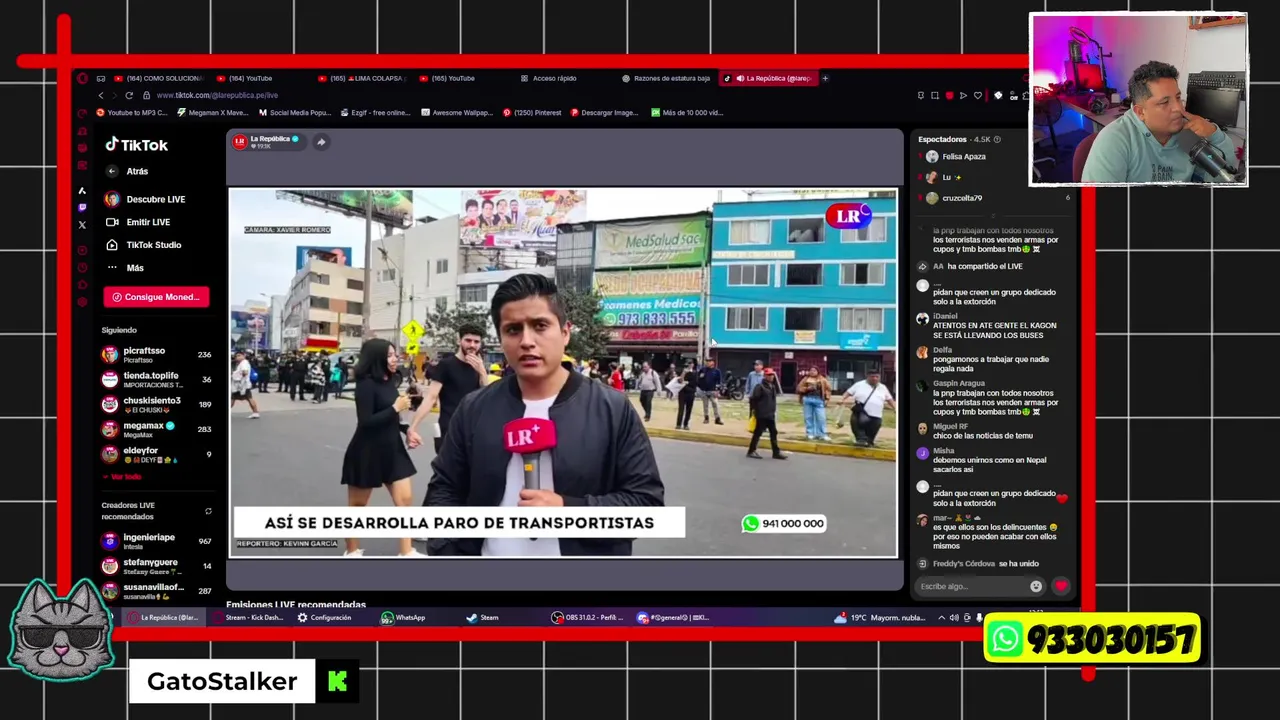Open OBS 31.0.2 from taskbar

pyautogui.click(x=588, y=618)
